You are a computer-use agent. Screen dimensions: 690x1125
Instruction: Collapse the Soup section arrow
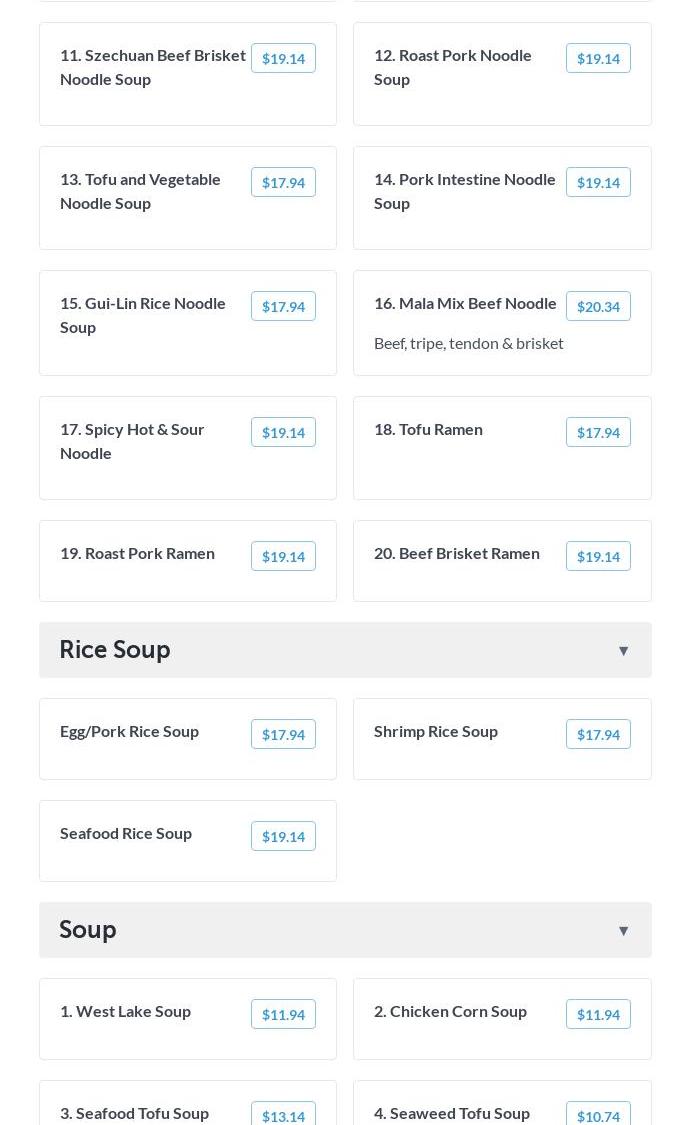623,931
